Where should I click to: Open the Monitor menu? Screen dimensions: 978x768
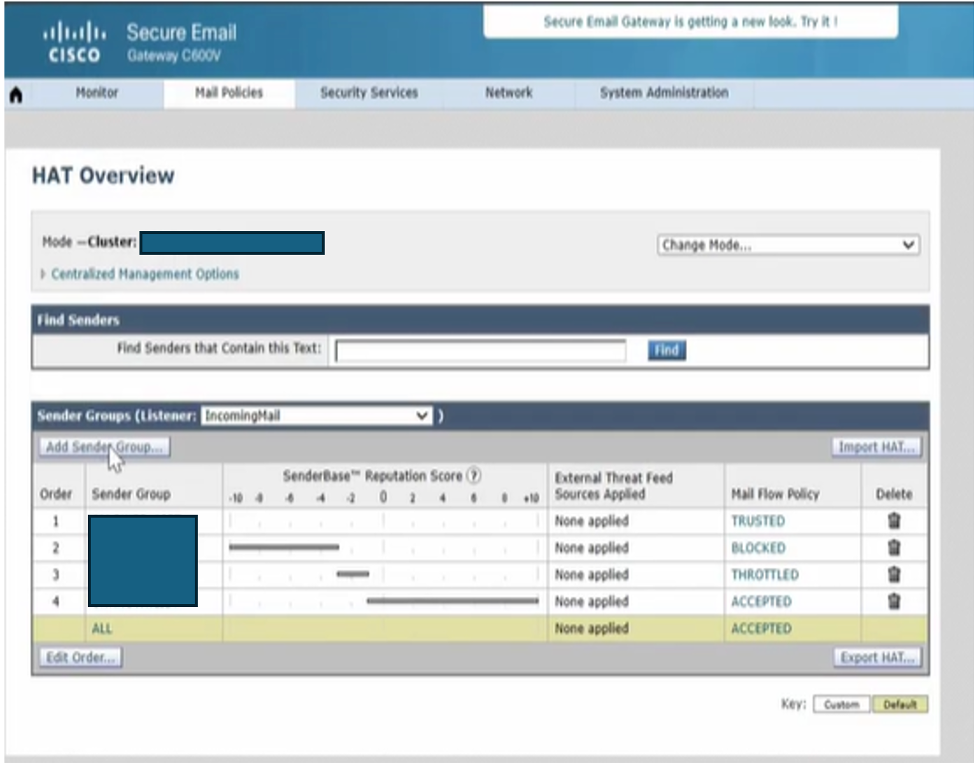point(97,93)
